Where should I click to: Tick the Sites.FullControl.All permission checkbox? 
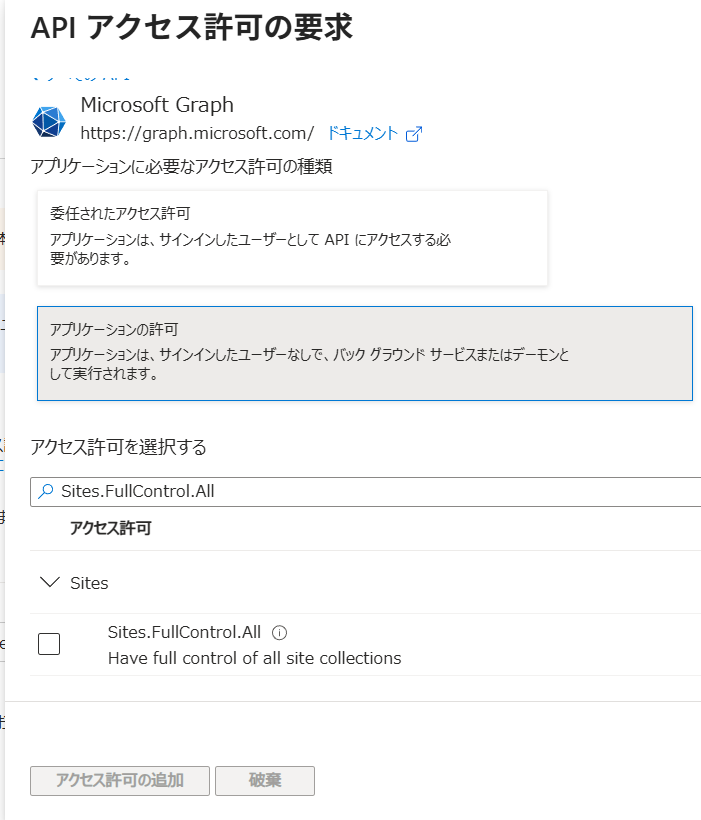pyautogui.click(x=49, y=644)
